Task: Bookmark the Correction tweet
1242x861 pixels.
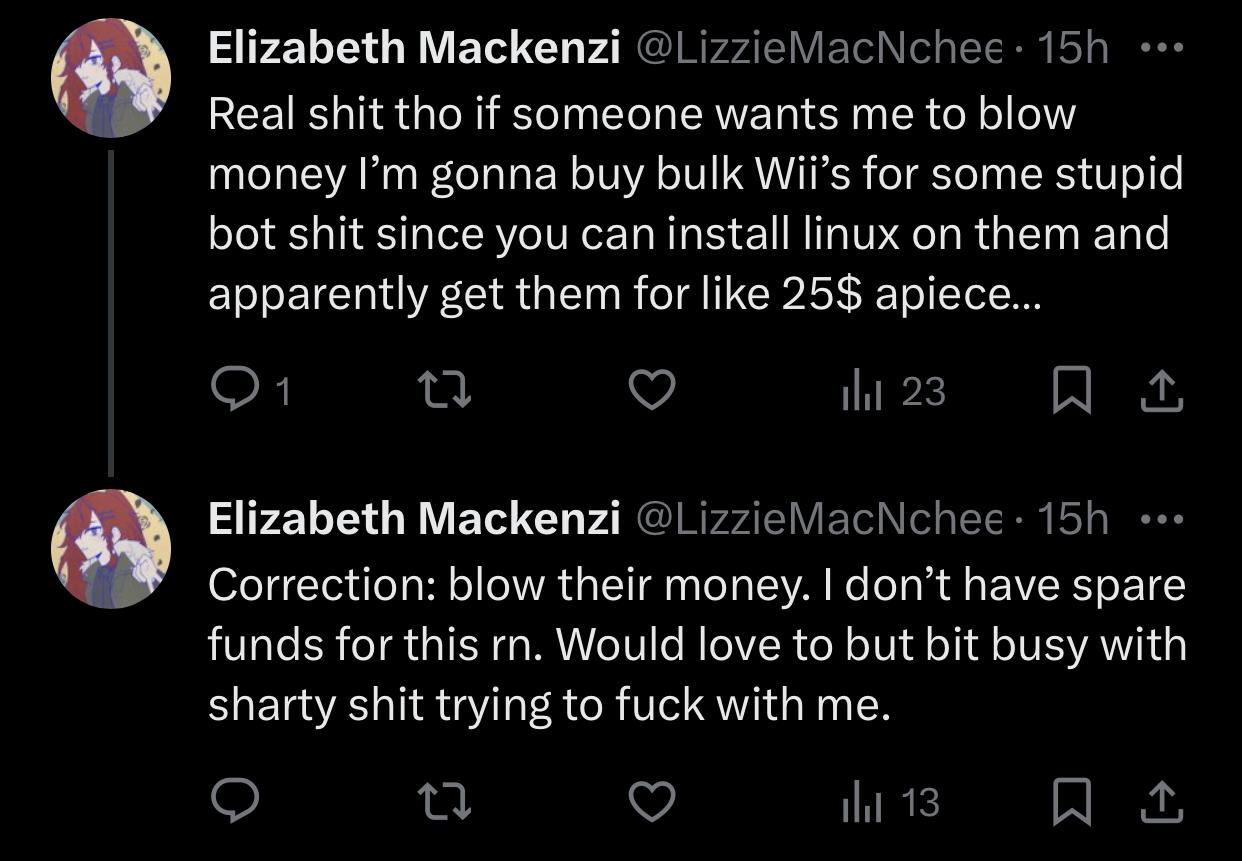Action: tap(1071, 802)
